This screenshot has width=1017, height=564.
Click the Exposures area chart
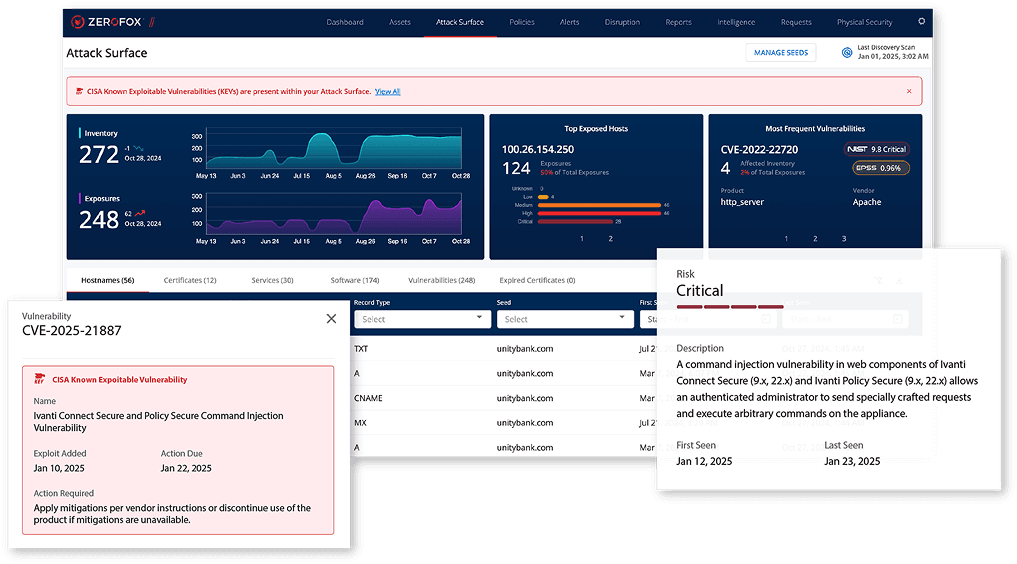(x=334, y=215)
